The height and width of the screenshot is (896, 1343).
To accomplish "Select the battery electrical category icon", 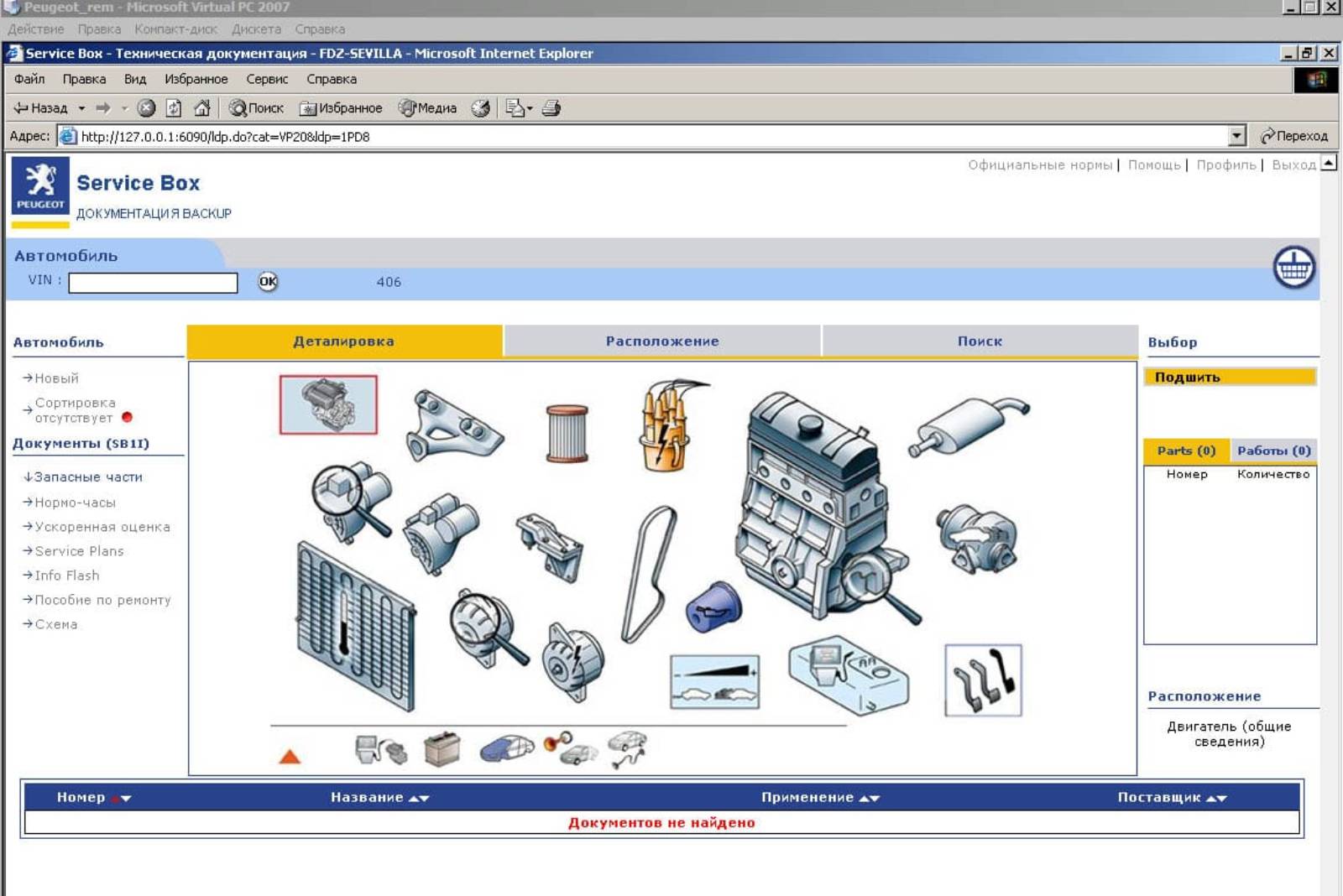I will click(x=442, y=748).
